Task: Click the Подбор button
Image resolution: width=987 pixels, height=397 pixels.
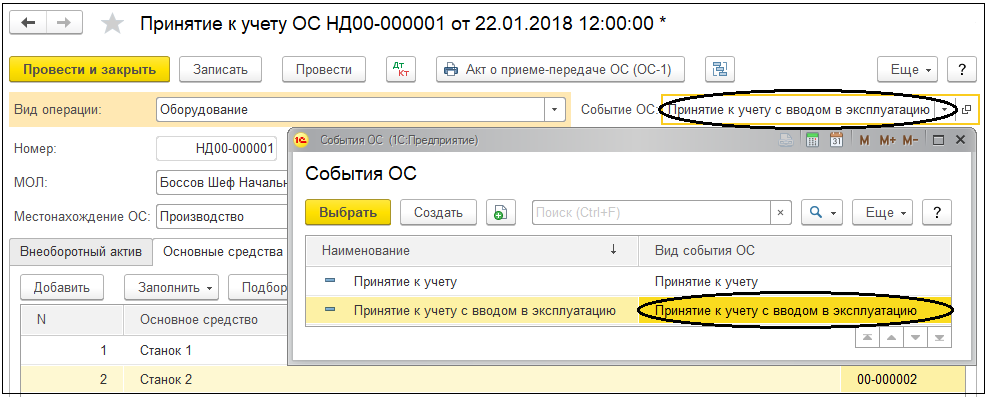Action: [x=258, y=288]
